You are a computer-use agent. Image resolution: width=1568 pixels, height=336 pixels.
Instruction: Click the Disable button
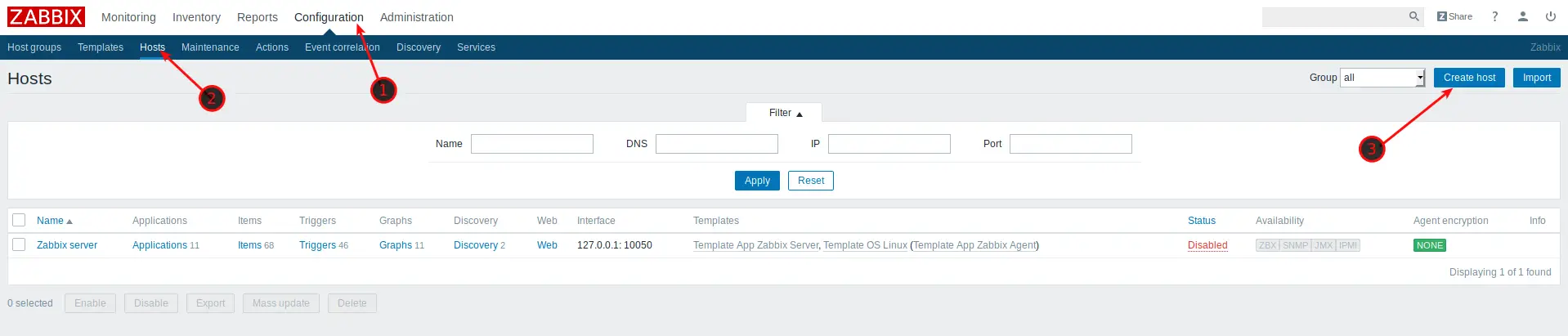(x=151, y=303)
